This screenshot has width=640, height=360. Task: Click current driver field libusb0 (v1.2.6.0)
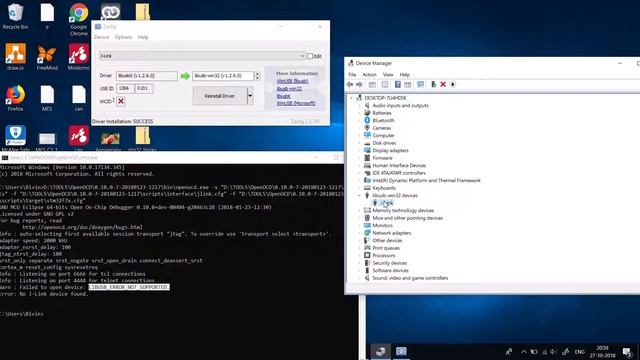(147, 76)
